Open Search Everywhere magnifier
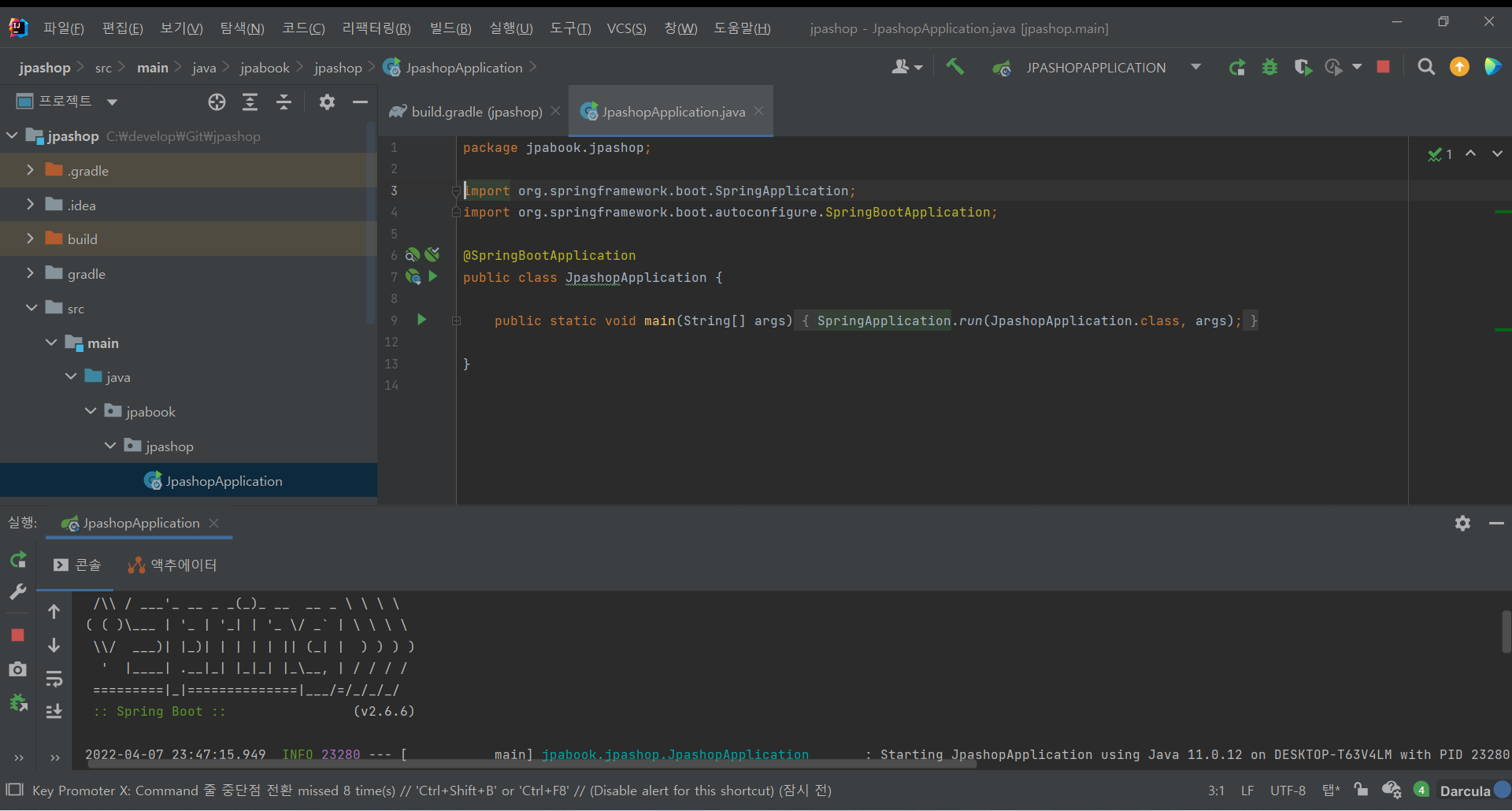The image size is (1512, 811). tap(1426, 67)
